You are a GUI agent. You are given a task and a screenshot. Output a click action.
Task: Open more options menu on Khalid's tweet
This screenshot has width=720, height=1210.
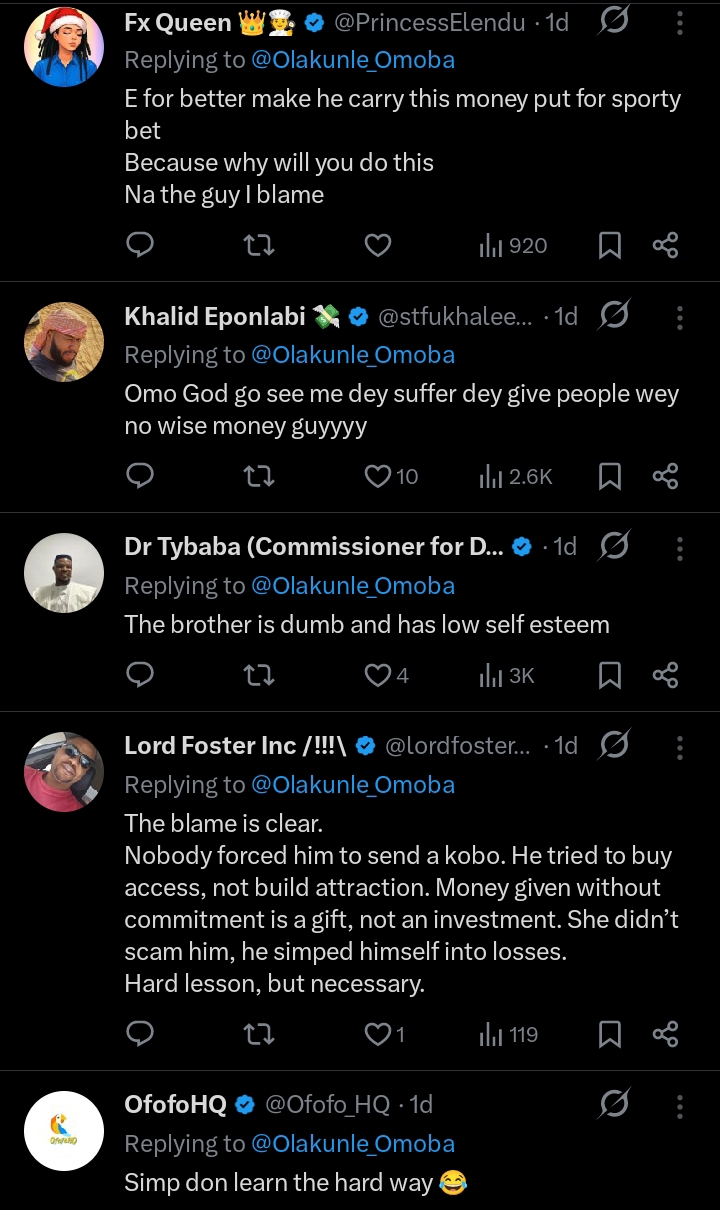tap(680, 317)
